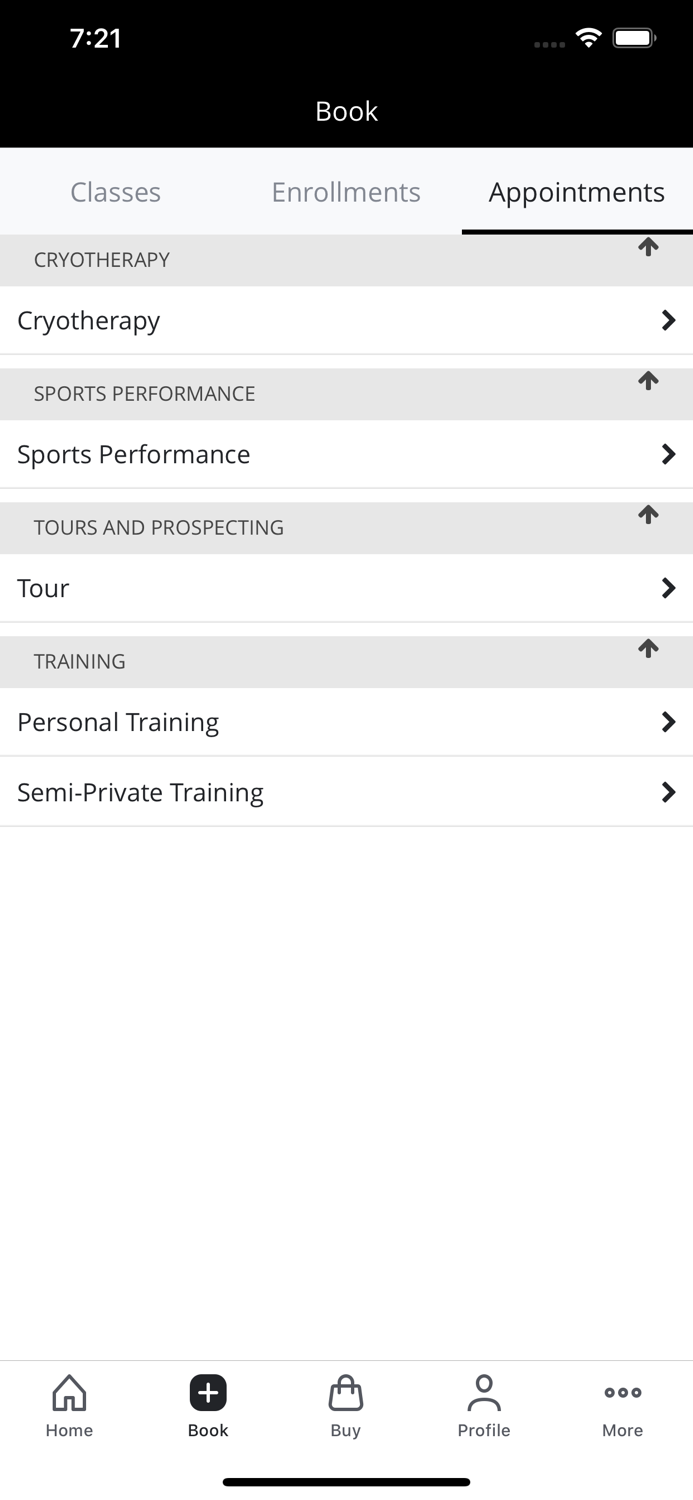Open the Sports Performance appointment option

(134, 455)
